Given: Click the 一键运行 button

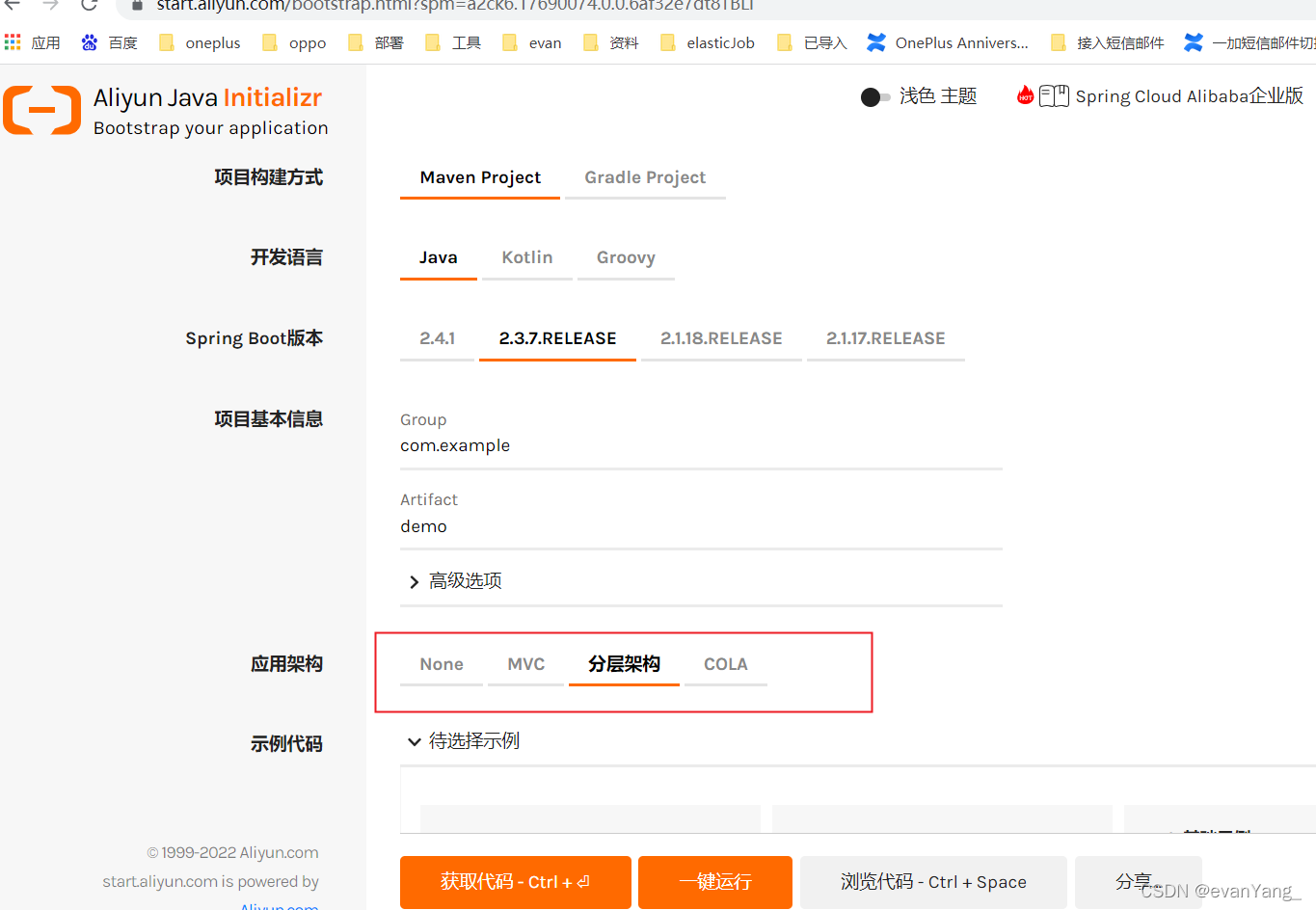Looking at the screenshot, I should coord(715,882).
